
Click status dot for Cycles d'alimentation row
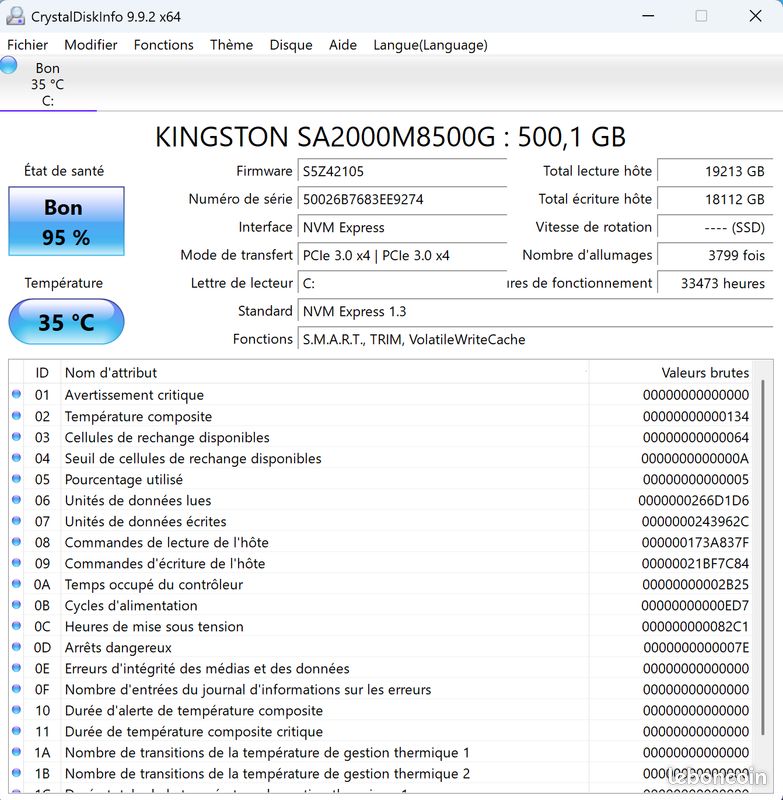[16, 605]
